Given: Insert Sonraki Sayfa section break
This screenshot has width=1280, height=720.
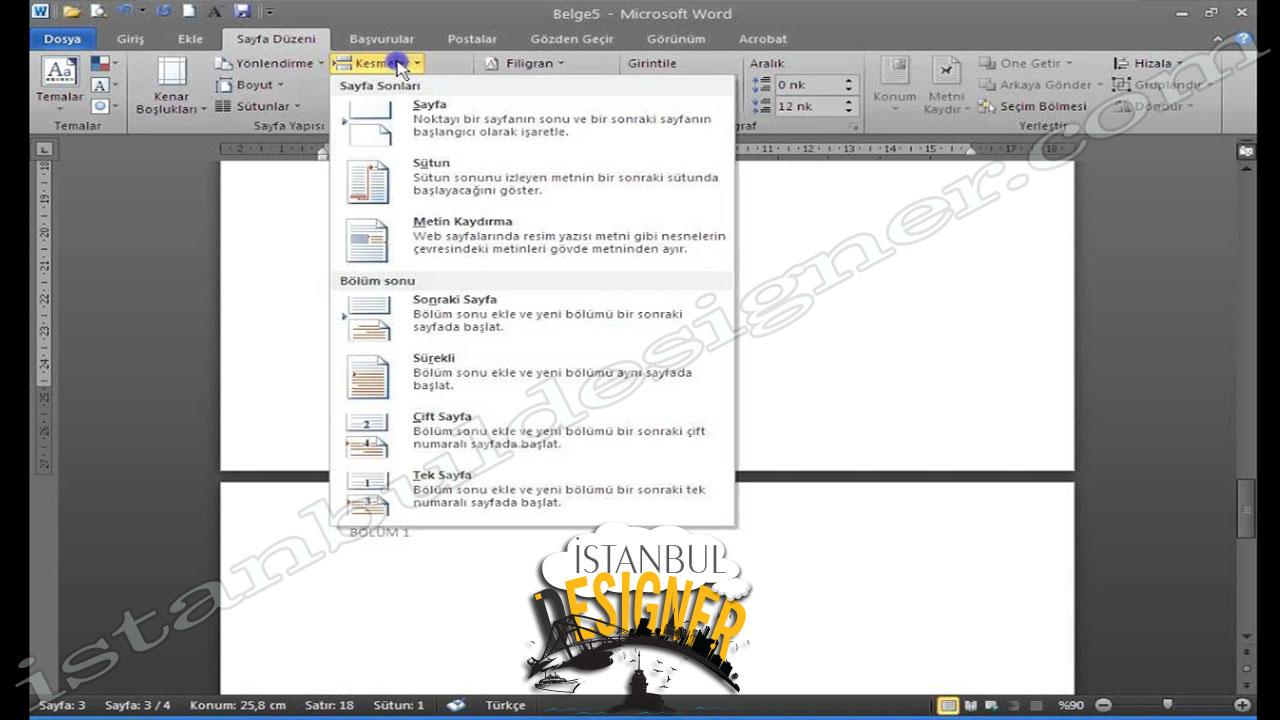Looking at the screenshot, I should (532, 317).
